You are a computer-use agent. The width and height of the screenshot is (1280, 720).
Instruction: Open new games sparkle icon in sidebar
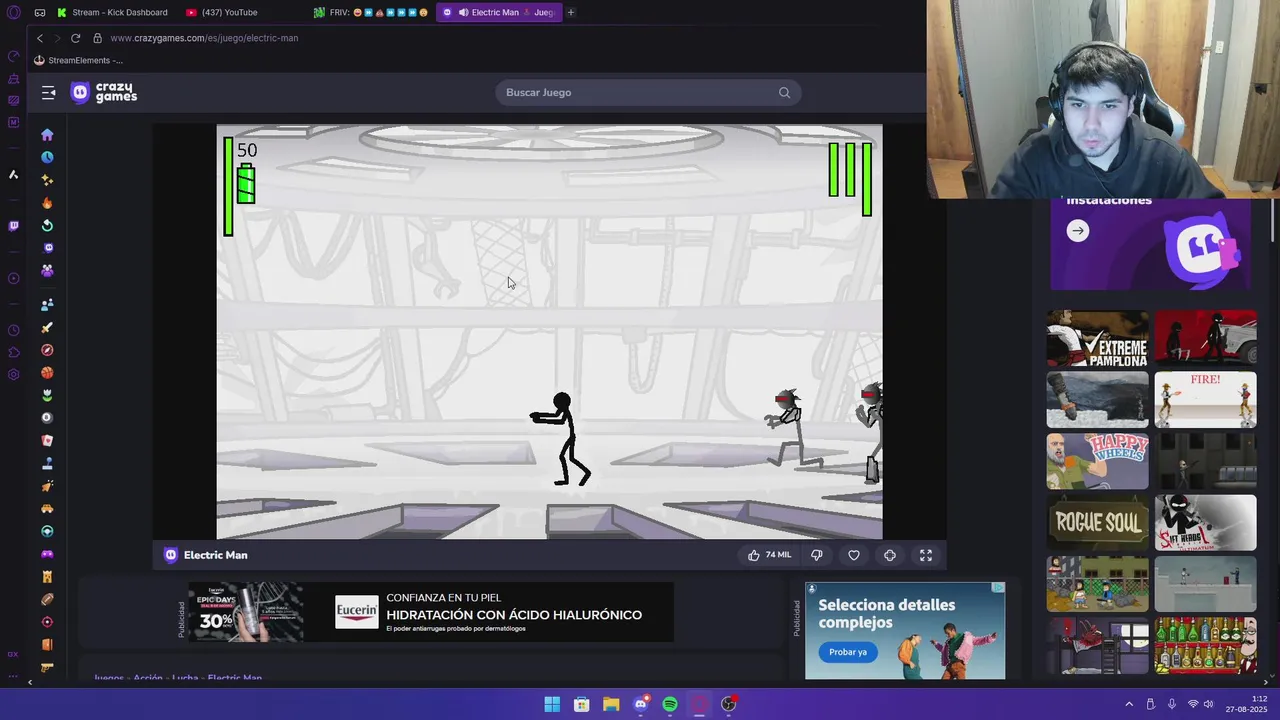pos(47,180)
